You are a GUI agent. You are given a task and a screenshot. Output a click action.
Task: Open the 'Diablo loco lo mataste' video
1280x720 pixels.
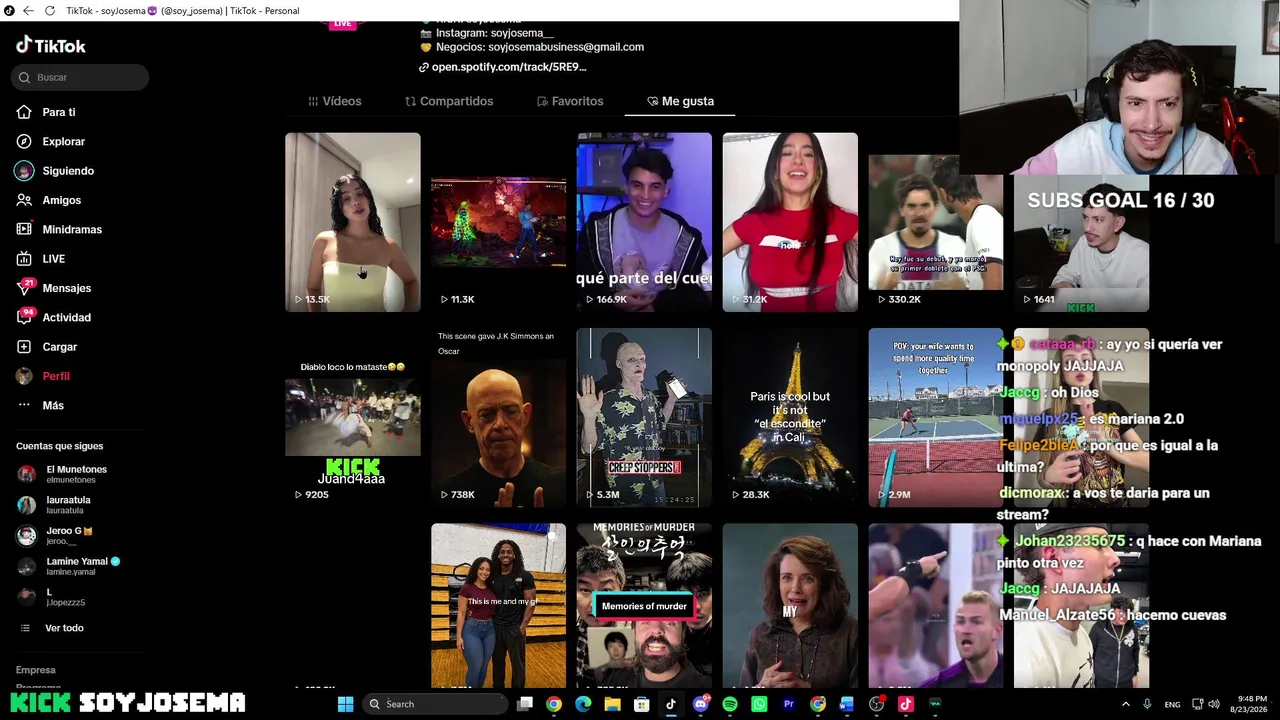tap(353, 417)
